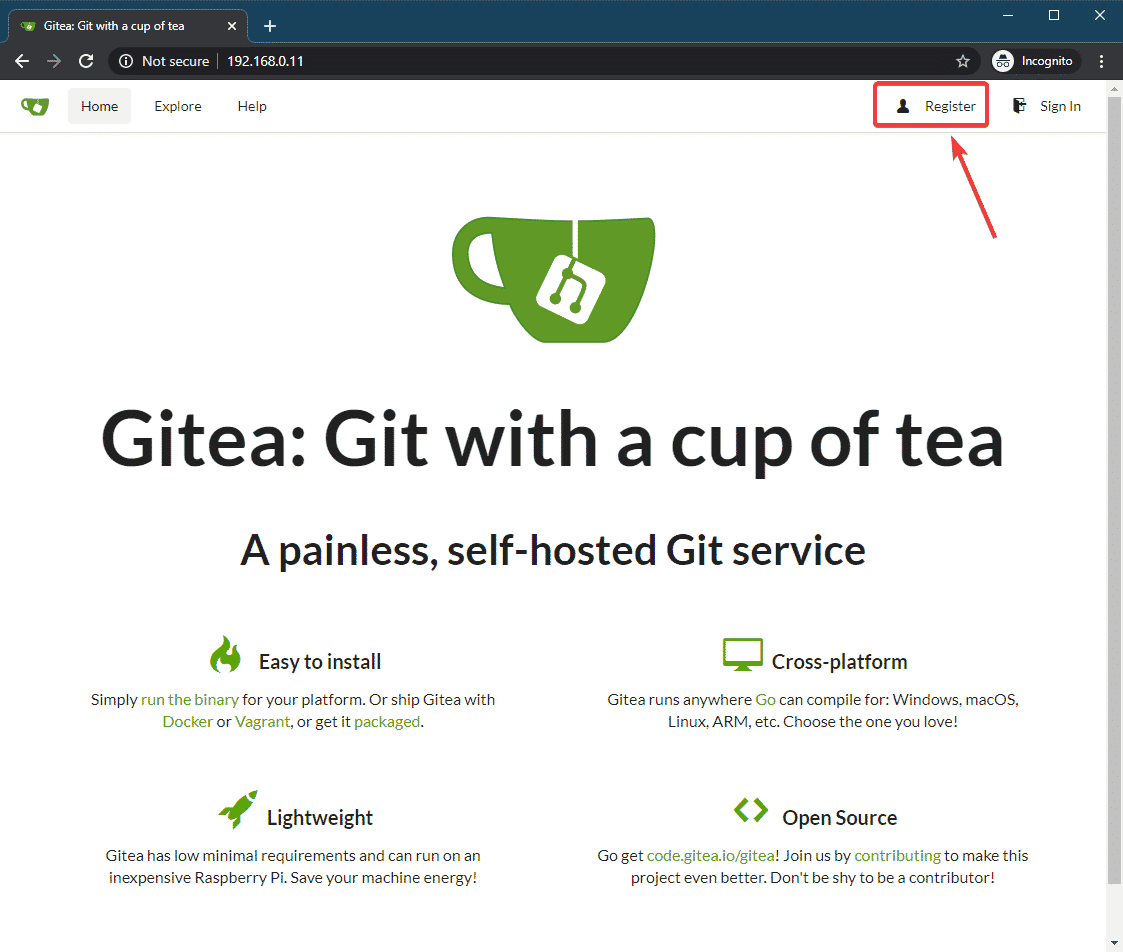Follow the Vagrant link

262,722
